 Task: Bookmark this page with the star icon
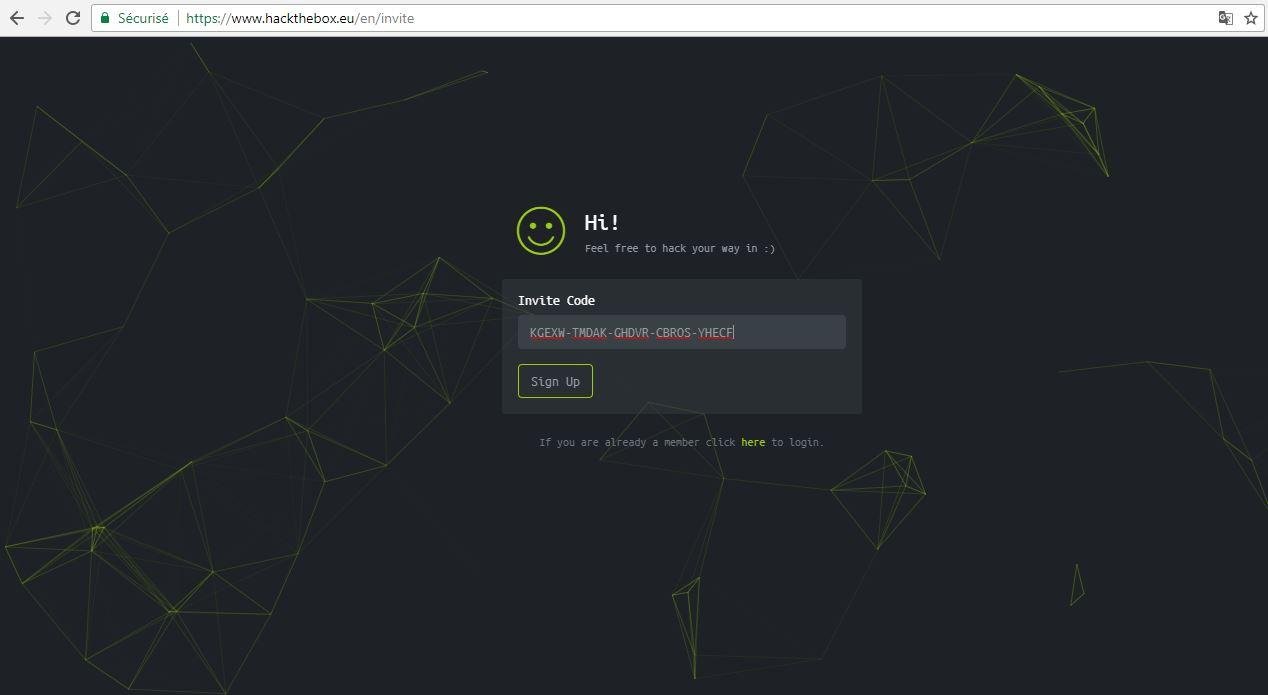1250,18
